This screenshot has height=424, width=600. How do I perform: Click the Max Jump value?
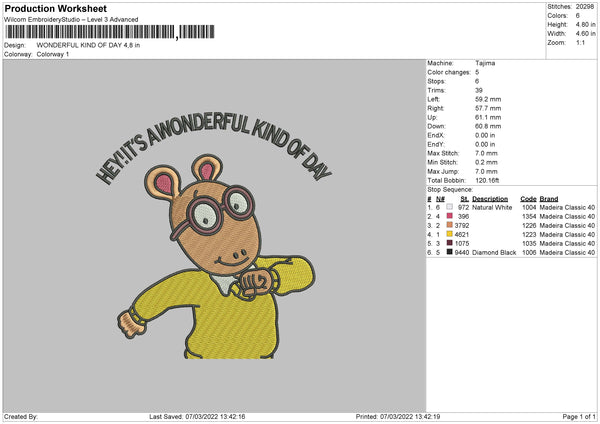pyautogui.click(x=486, y=171)
